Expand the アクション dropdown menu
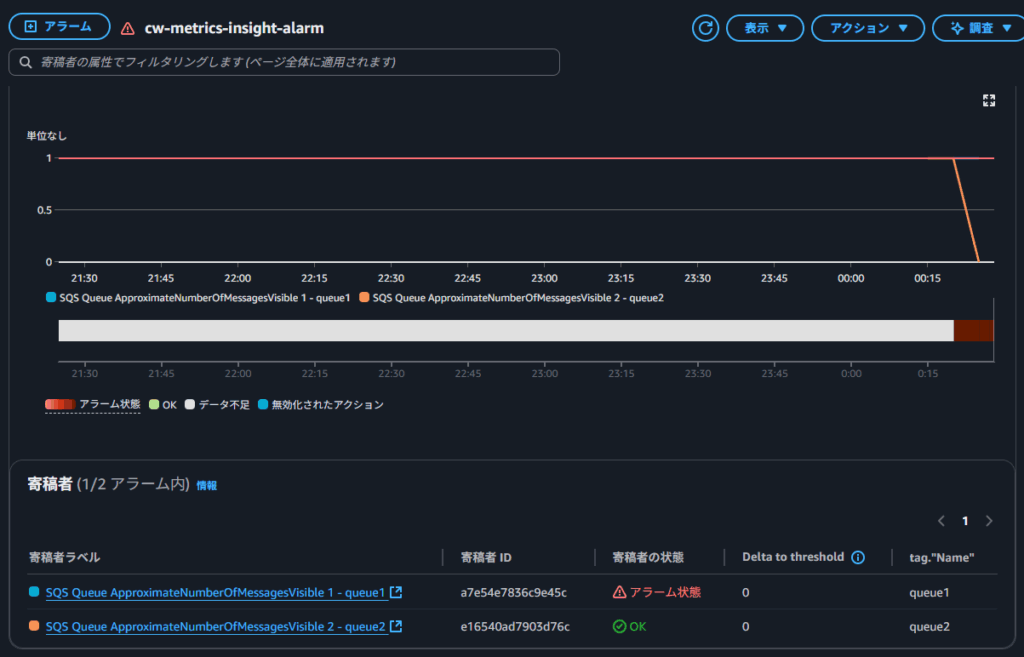 coord(867,28)
